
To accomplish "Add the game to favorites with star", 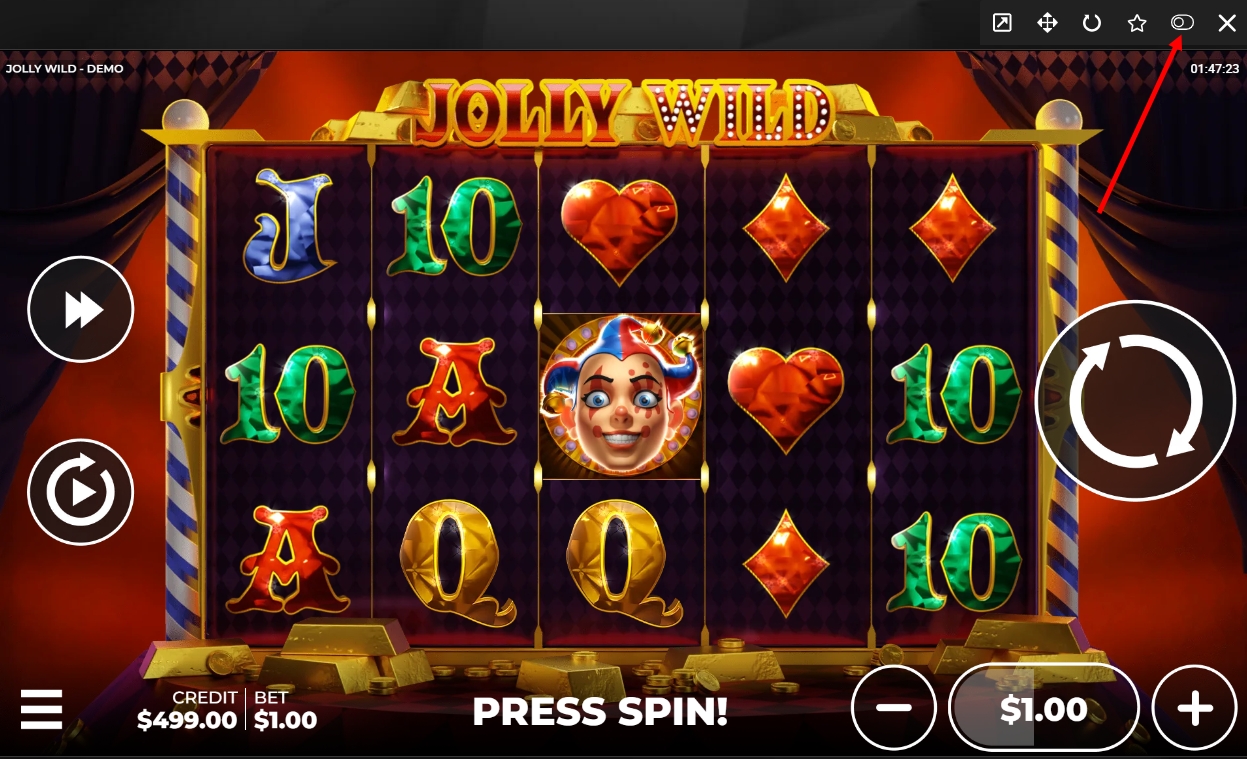I will click(1137, 23).
